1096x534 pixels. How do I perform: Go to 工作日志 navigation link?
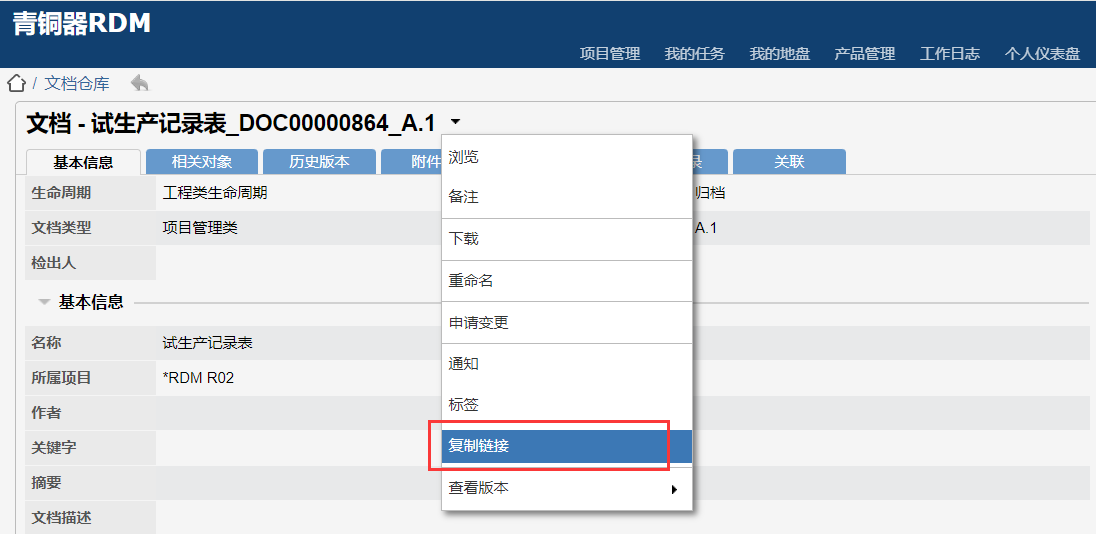tap(950, 54)
